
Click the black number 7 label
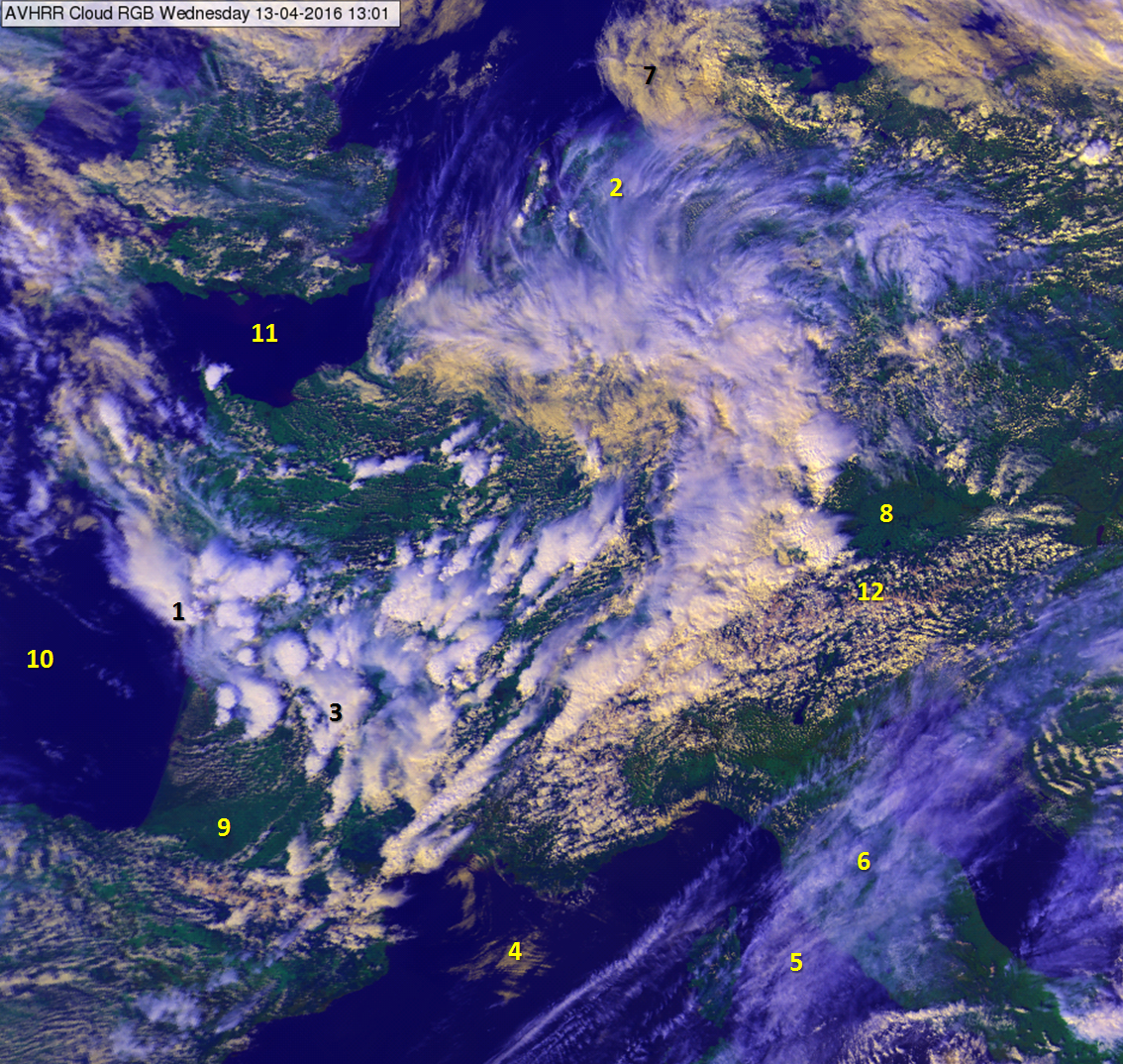pyautogui.click(x=649, y=75)
